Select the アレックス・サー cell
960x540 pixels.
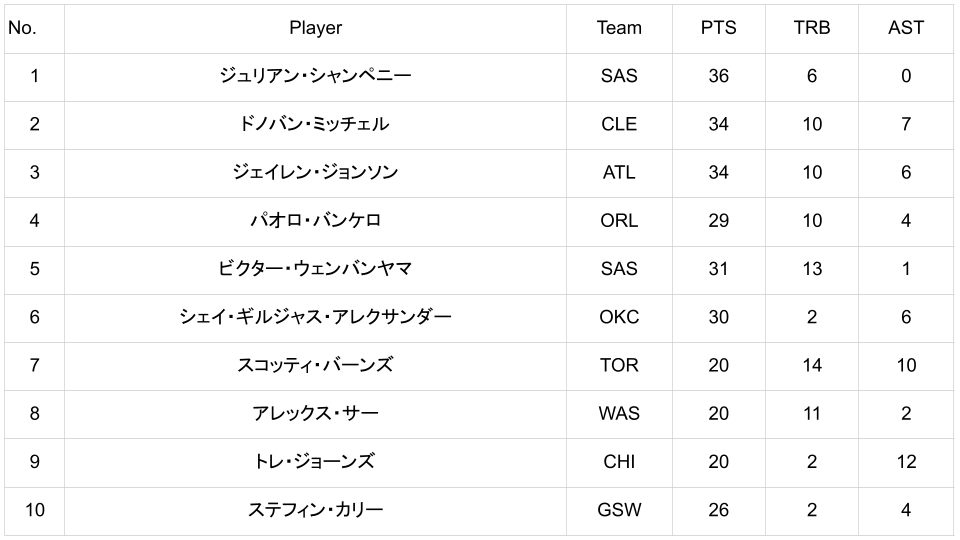[x=315, y=413]
